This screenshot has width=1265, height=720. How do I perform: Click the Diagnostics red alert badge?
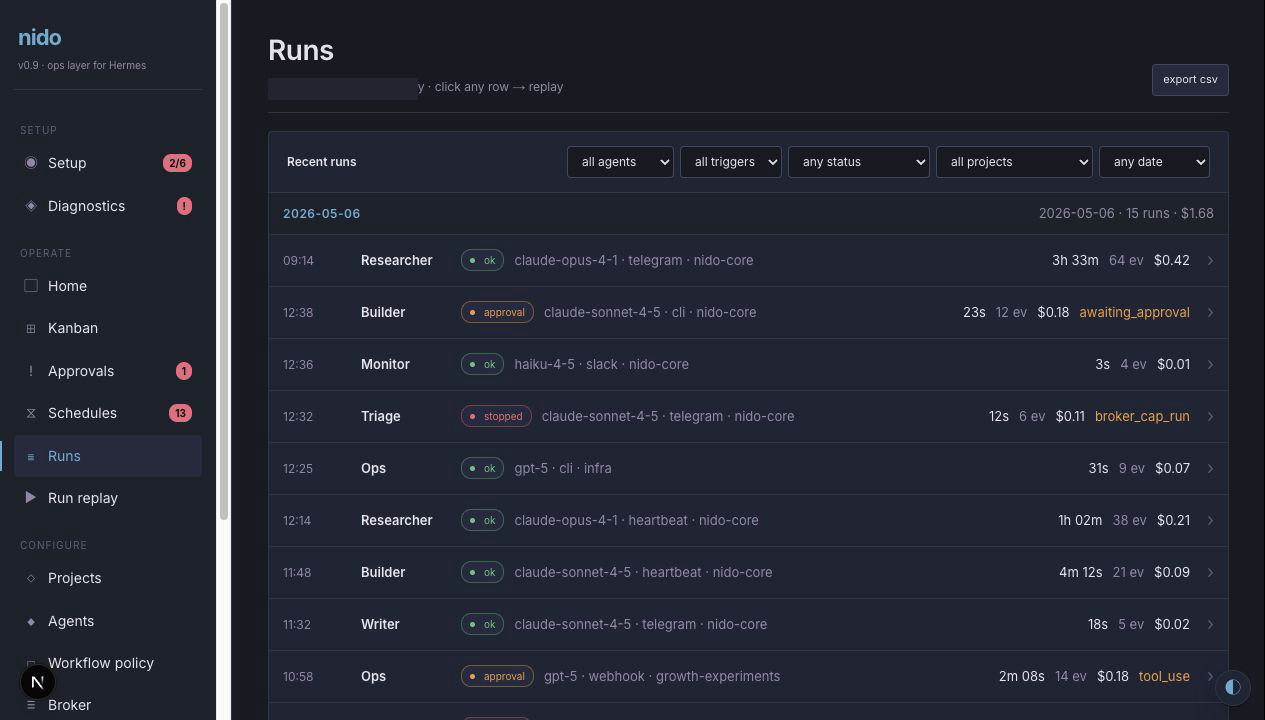(x=184, y=206)
